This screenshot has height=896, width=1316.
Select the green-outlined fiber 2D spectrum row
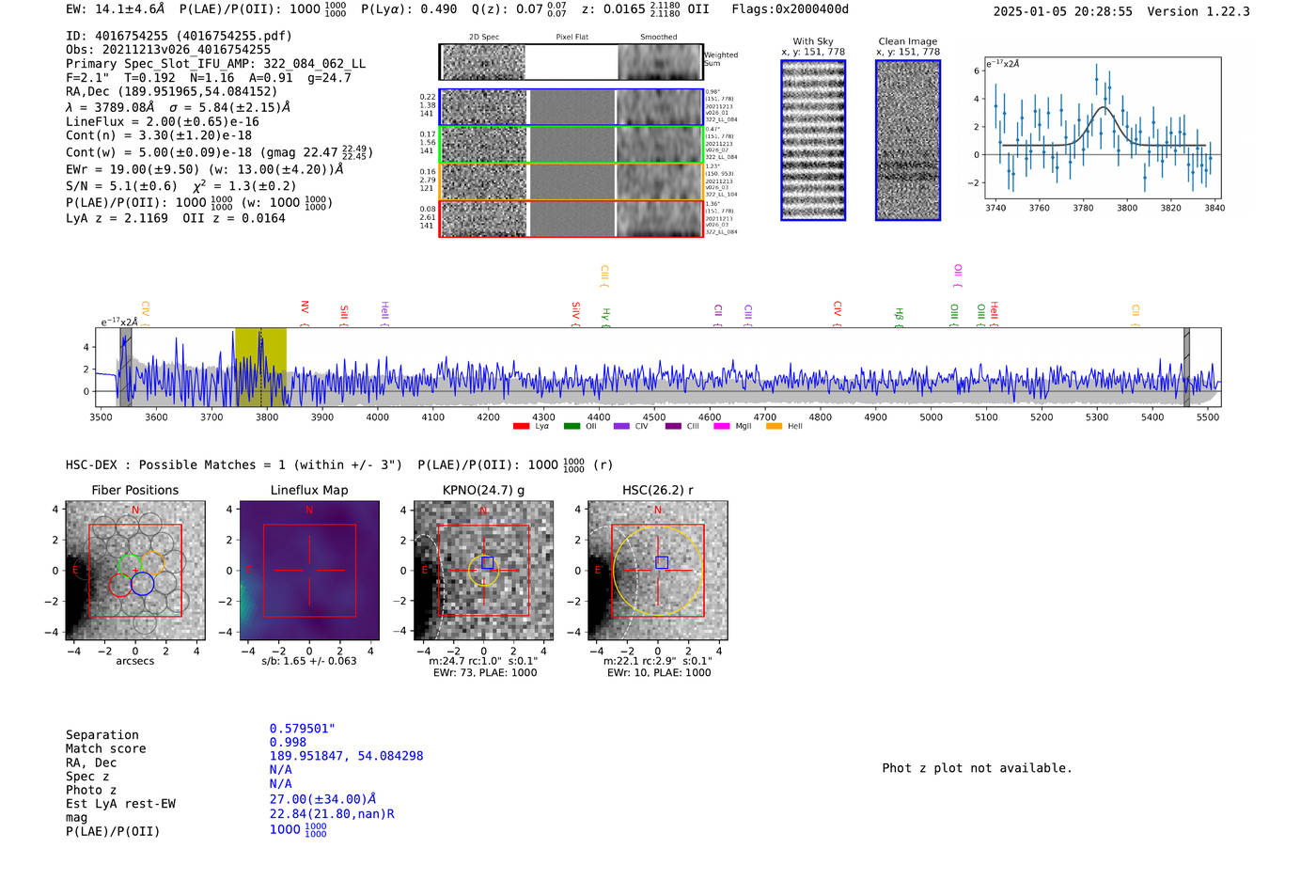tap(572, 144)
